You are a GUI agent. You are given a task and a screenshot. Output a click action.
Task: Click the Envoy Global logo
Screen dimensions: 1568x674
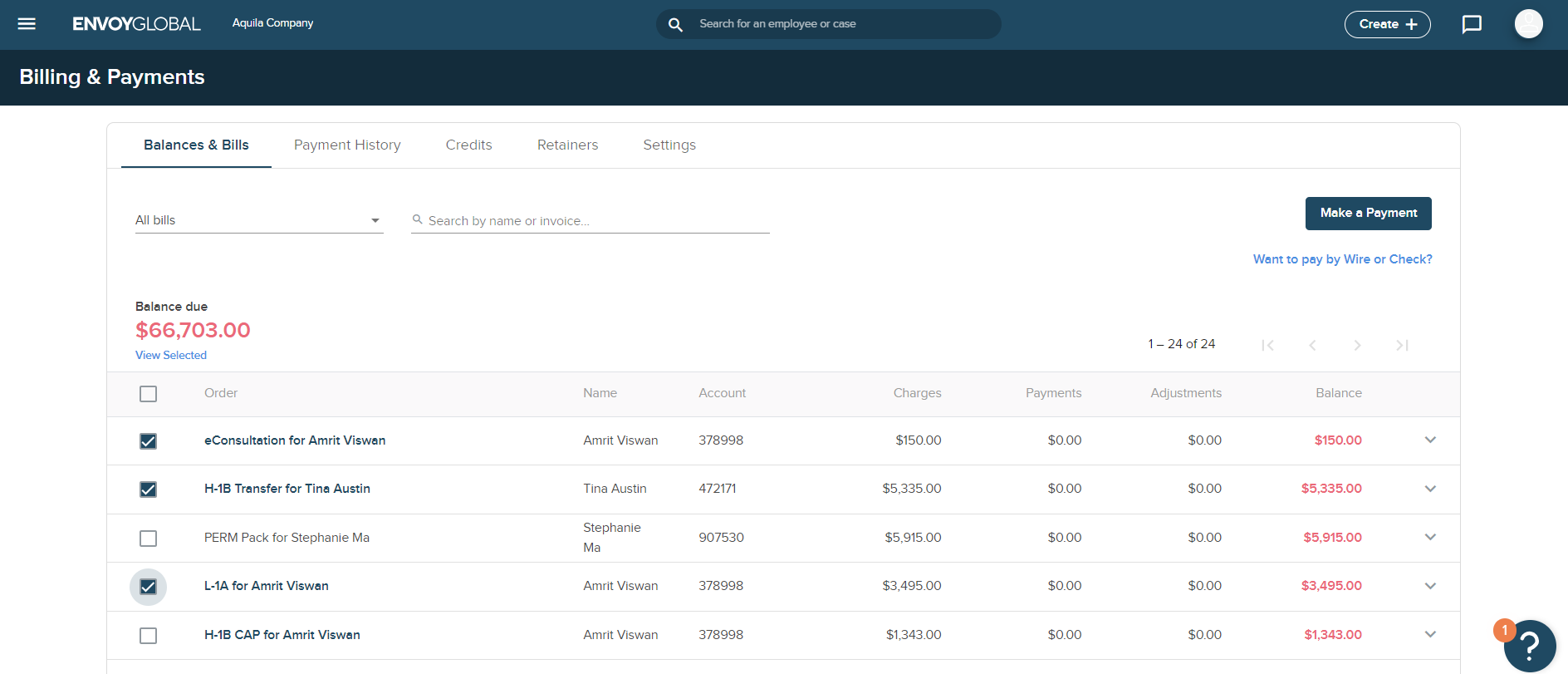click(136, 24)
